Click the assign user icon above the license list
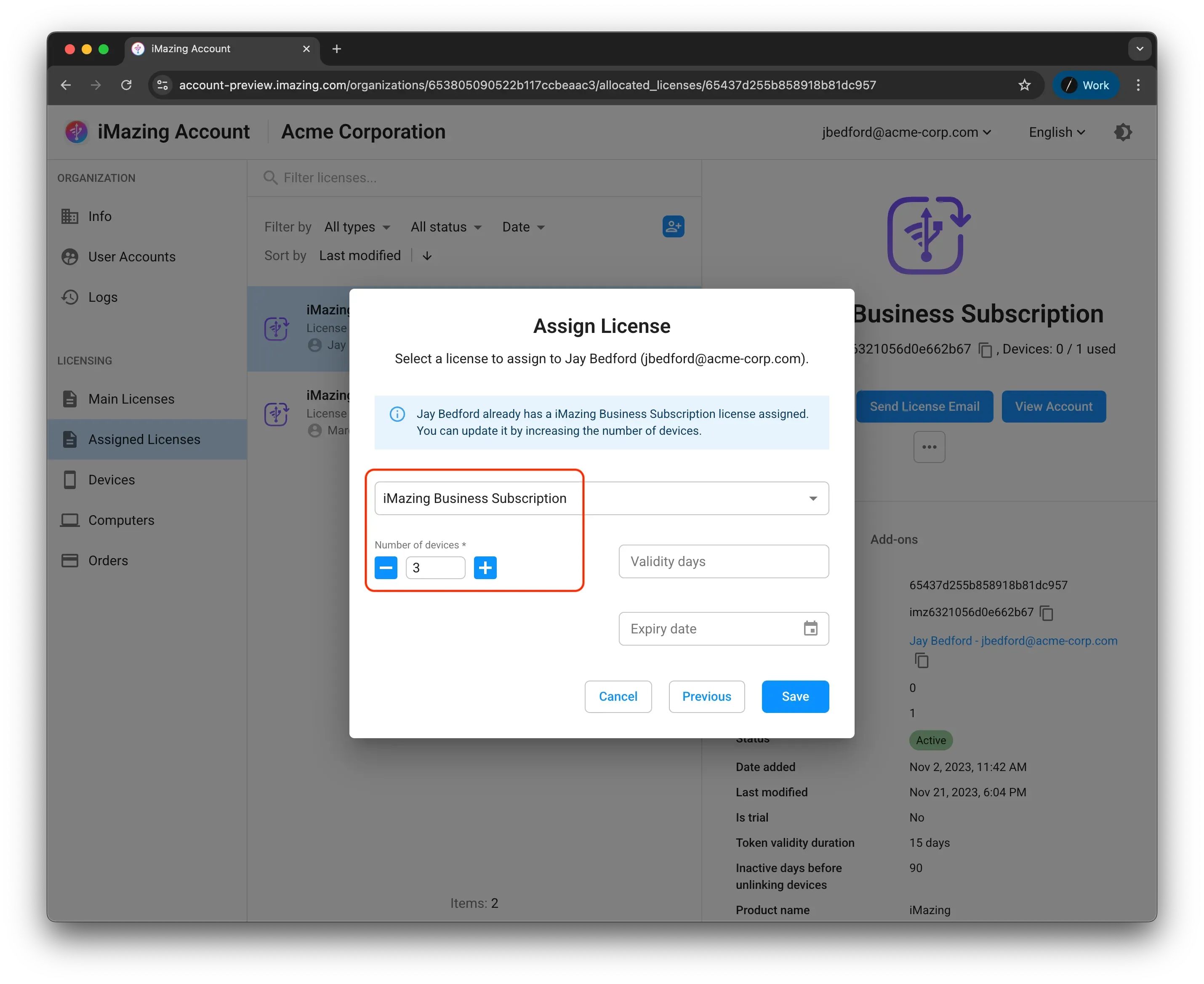The height and width of the screenshot is (984, 1204). click(674, 226)
